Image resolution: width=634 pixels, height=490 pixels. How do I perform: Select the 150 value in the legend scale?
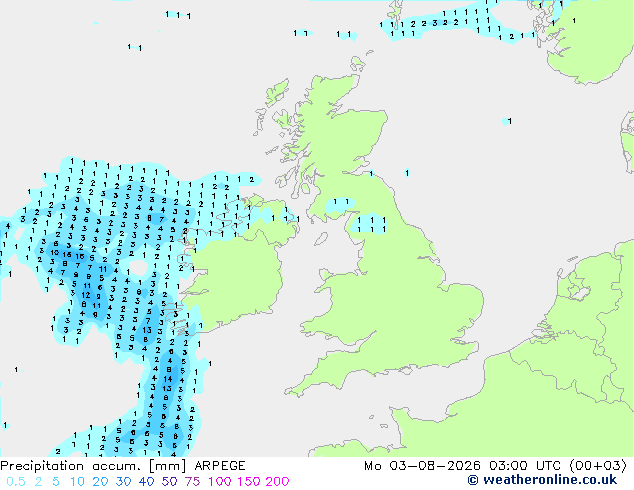249,482
